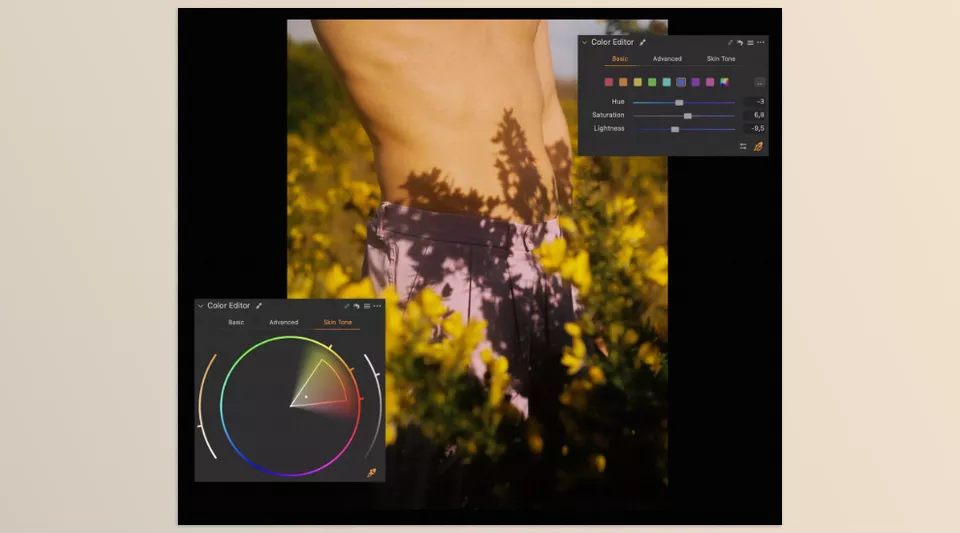
Task: Click the yellow hue marker on wheel rim
Action: pyautogui.click(x=330, y=347)
